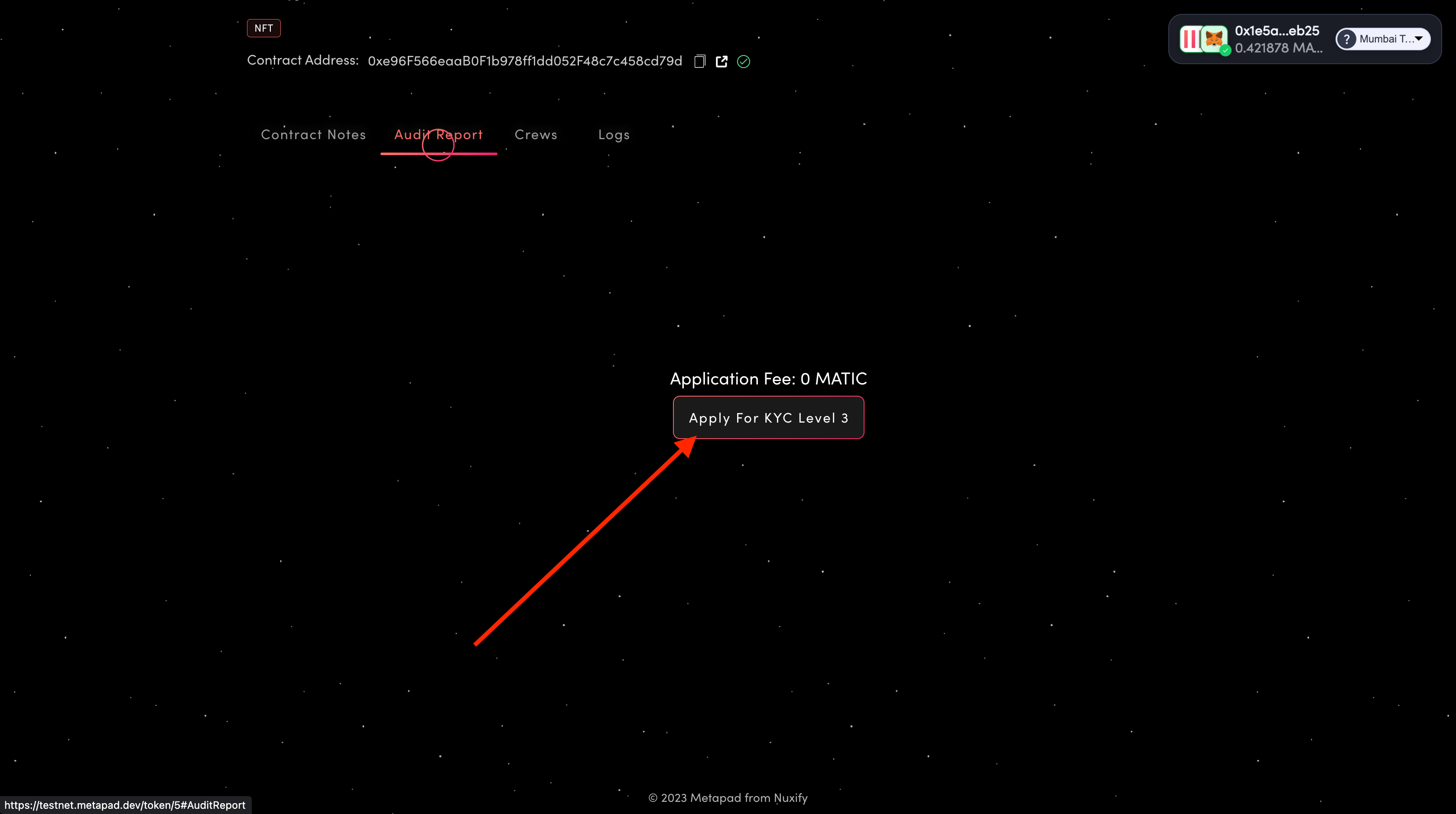Click the green connected check badge on MetaMask
The height and width of the screenshot is (814, 1456).
coord(1225,51)
